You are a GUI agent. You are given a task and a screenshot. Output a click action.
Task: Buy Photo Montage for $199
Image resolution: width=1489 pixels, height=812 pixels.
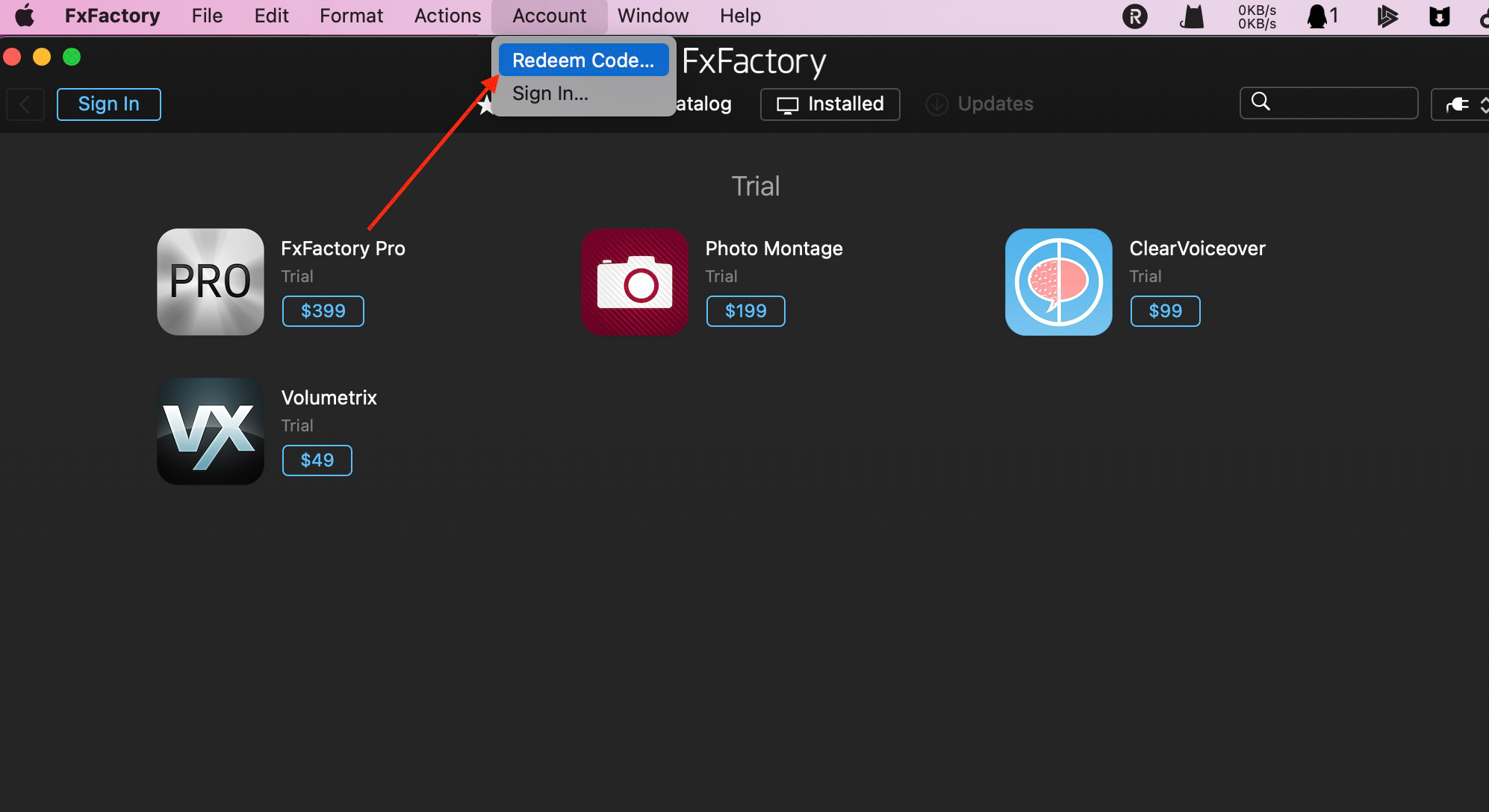point(746,311)
